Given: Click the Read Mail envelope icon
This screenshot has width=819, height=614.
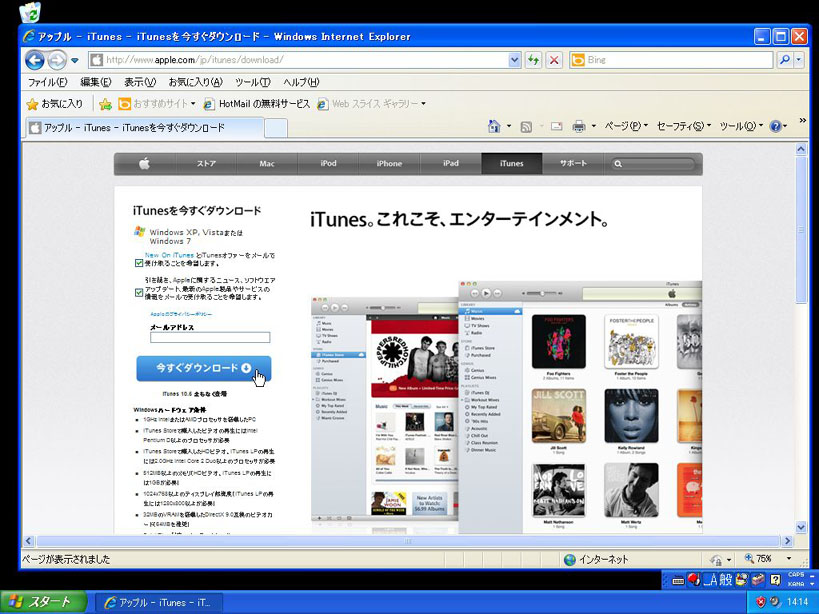Looking at the screenshot, I should pos(557,126).
